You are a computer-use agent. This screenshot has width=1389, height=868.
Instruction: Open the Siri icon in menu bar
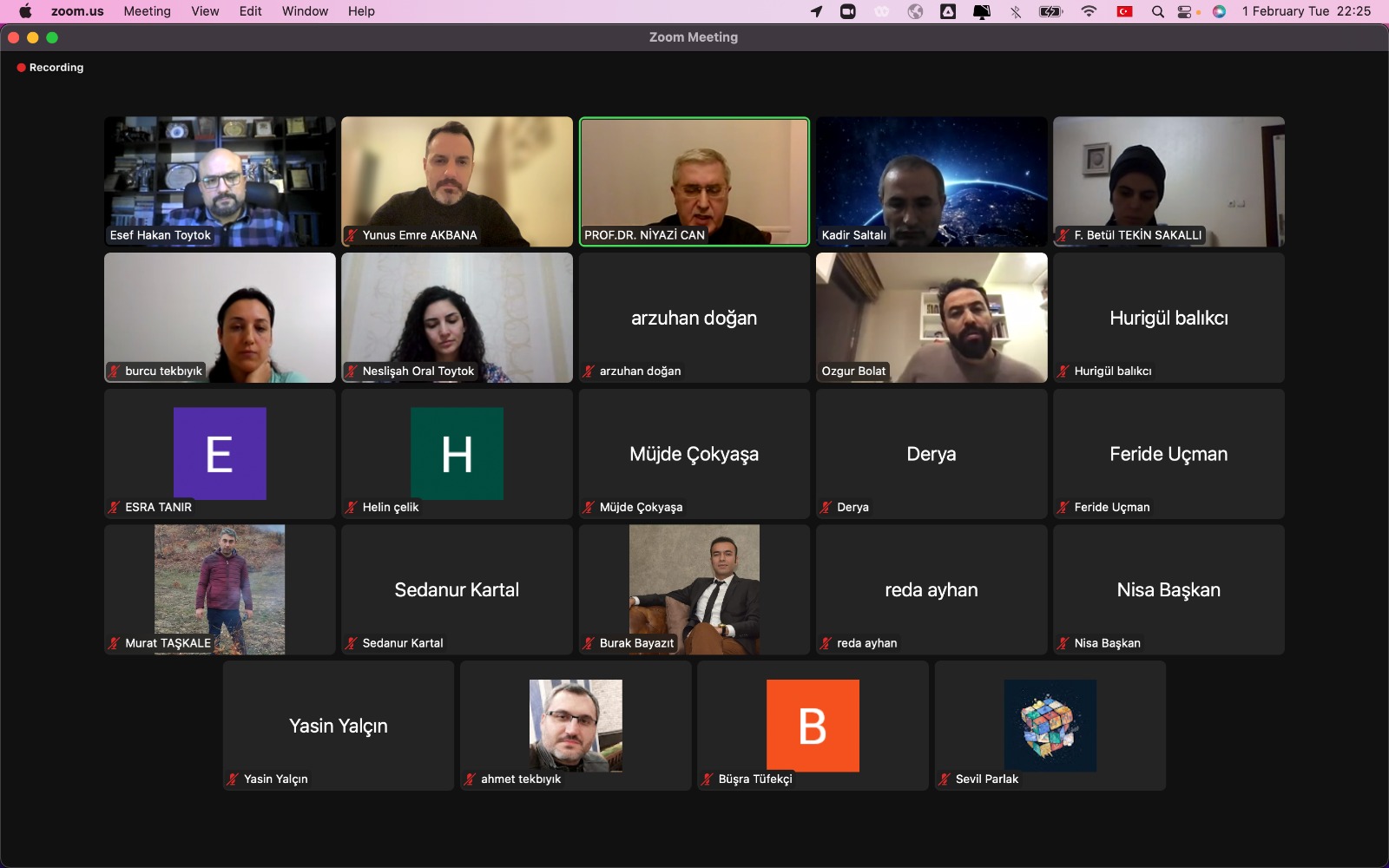click(1220, 11)
